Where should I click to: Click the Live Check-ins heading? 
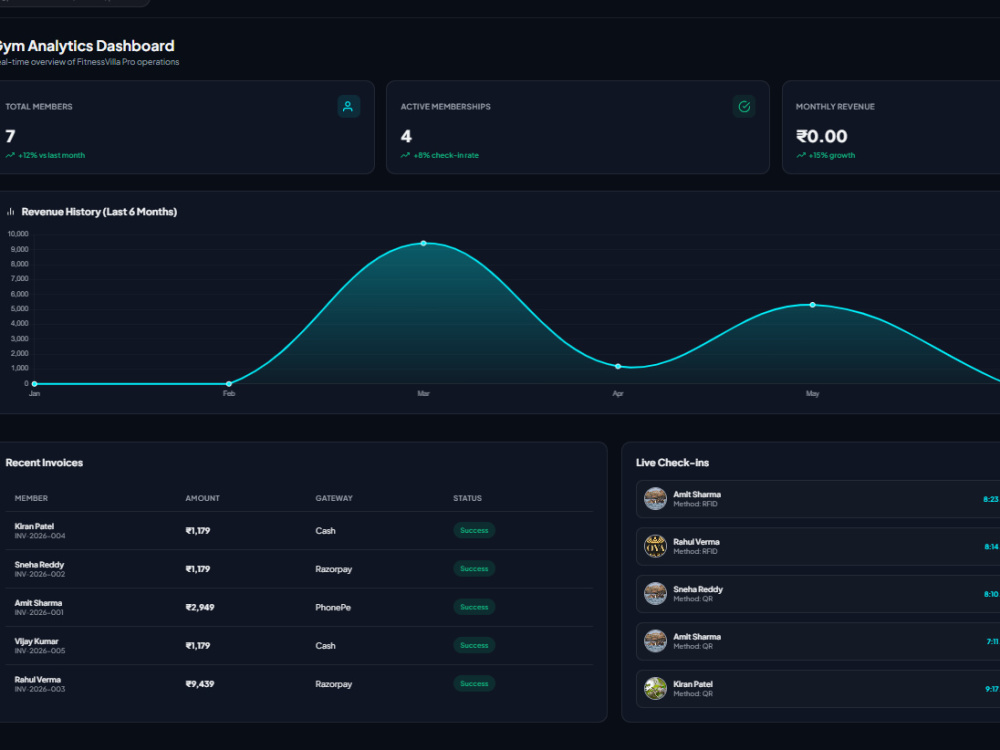(x=672, y=463)
